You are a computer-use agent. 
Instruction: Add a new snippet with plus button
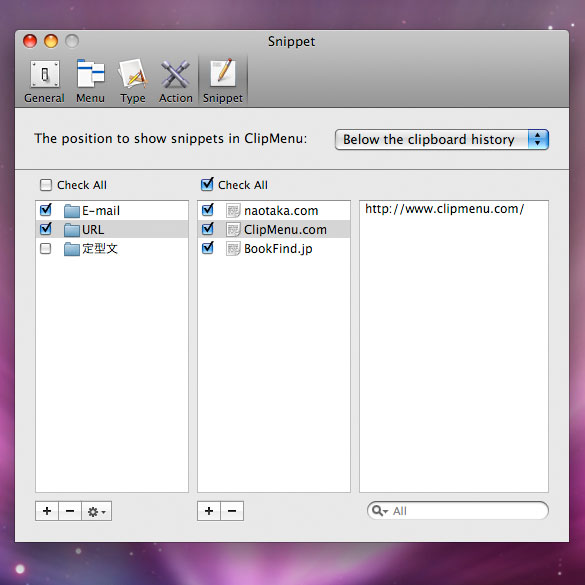point(209,511)
